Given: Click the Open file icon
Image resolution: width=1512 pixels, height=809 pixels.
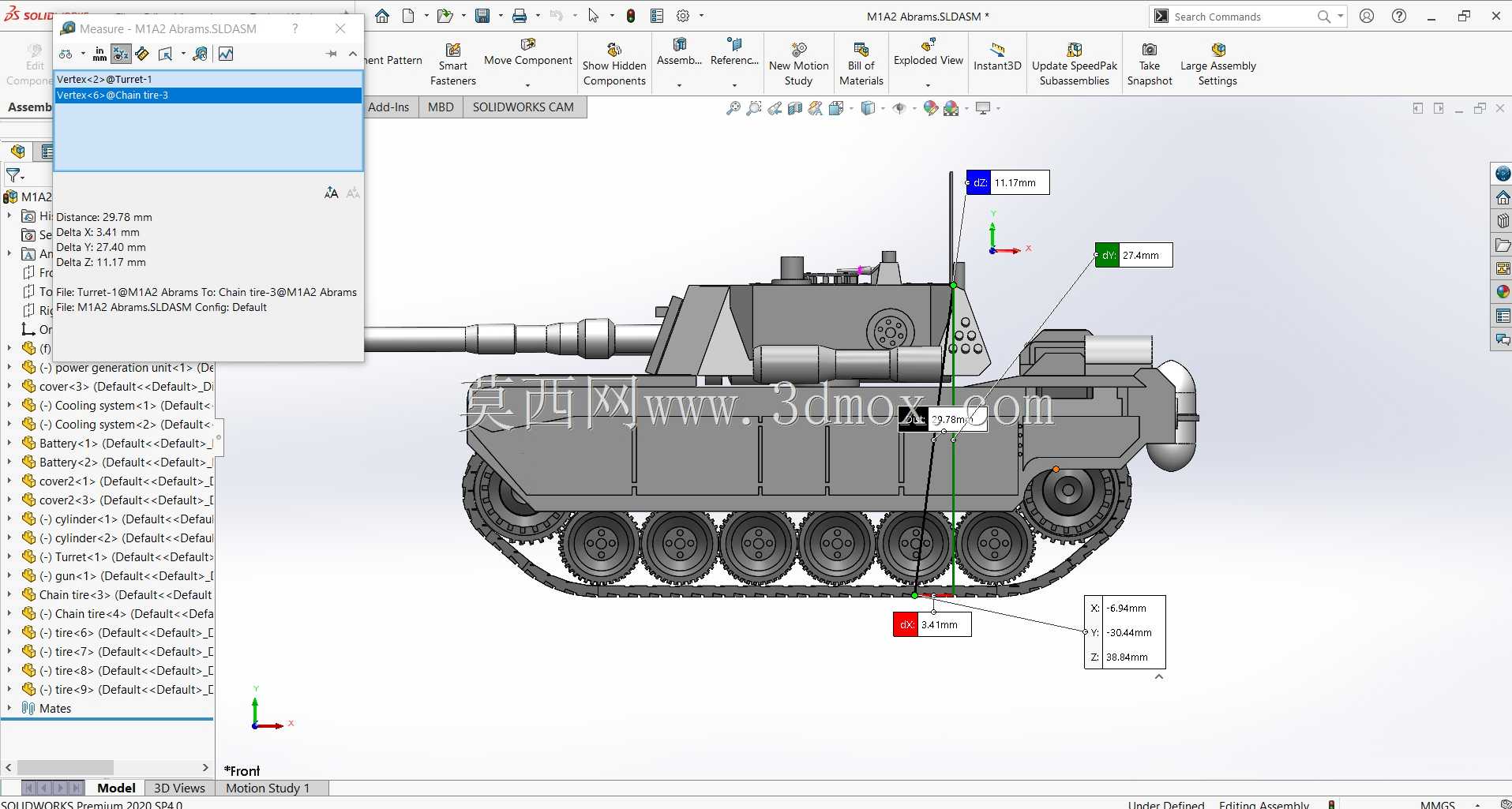Looking at the screenshot, I should pos(445,16).
